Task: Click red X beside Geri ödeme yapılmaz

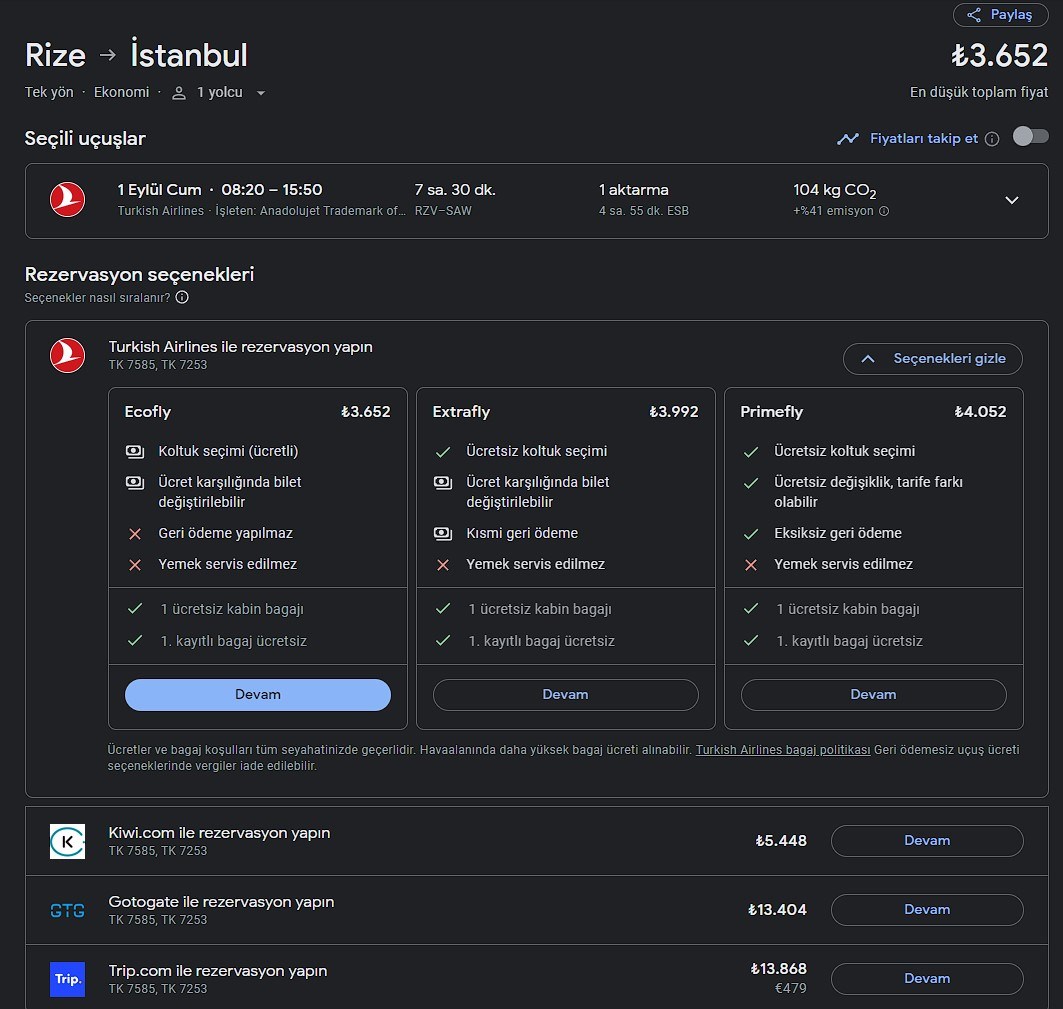Action: (x=135, y=534)
